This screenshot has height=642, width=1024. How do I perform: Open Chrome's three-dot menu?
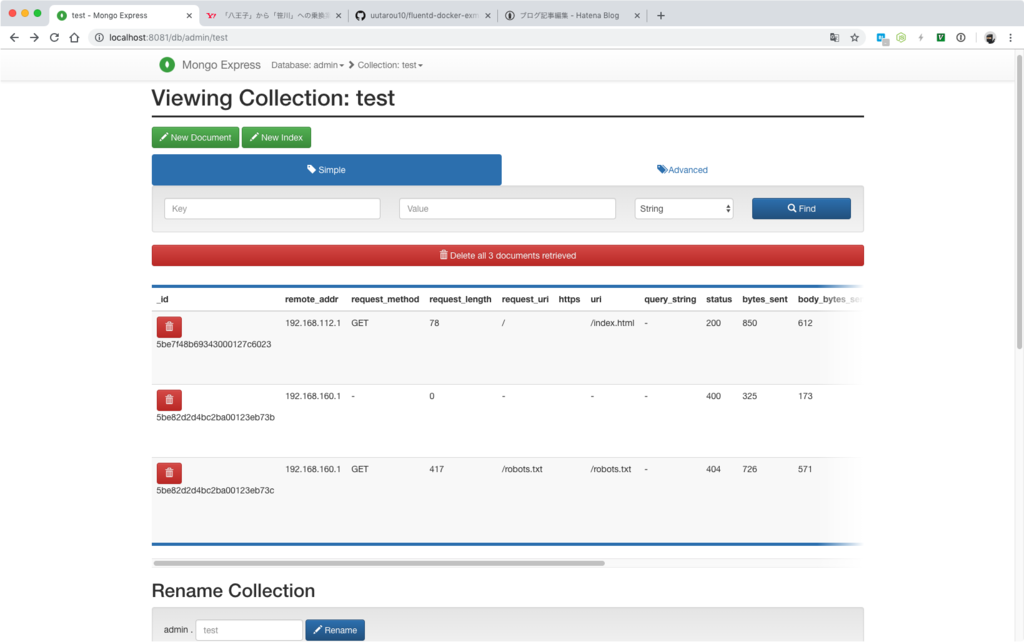click(x=1010, y=37)
